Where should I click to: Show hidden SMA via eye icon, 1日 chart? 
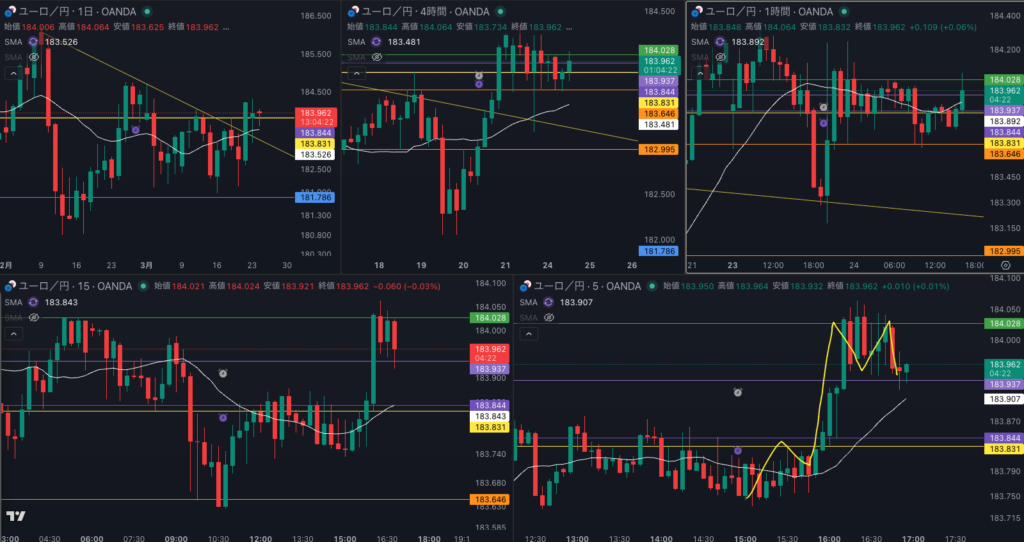[x=33, y=57]
